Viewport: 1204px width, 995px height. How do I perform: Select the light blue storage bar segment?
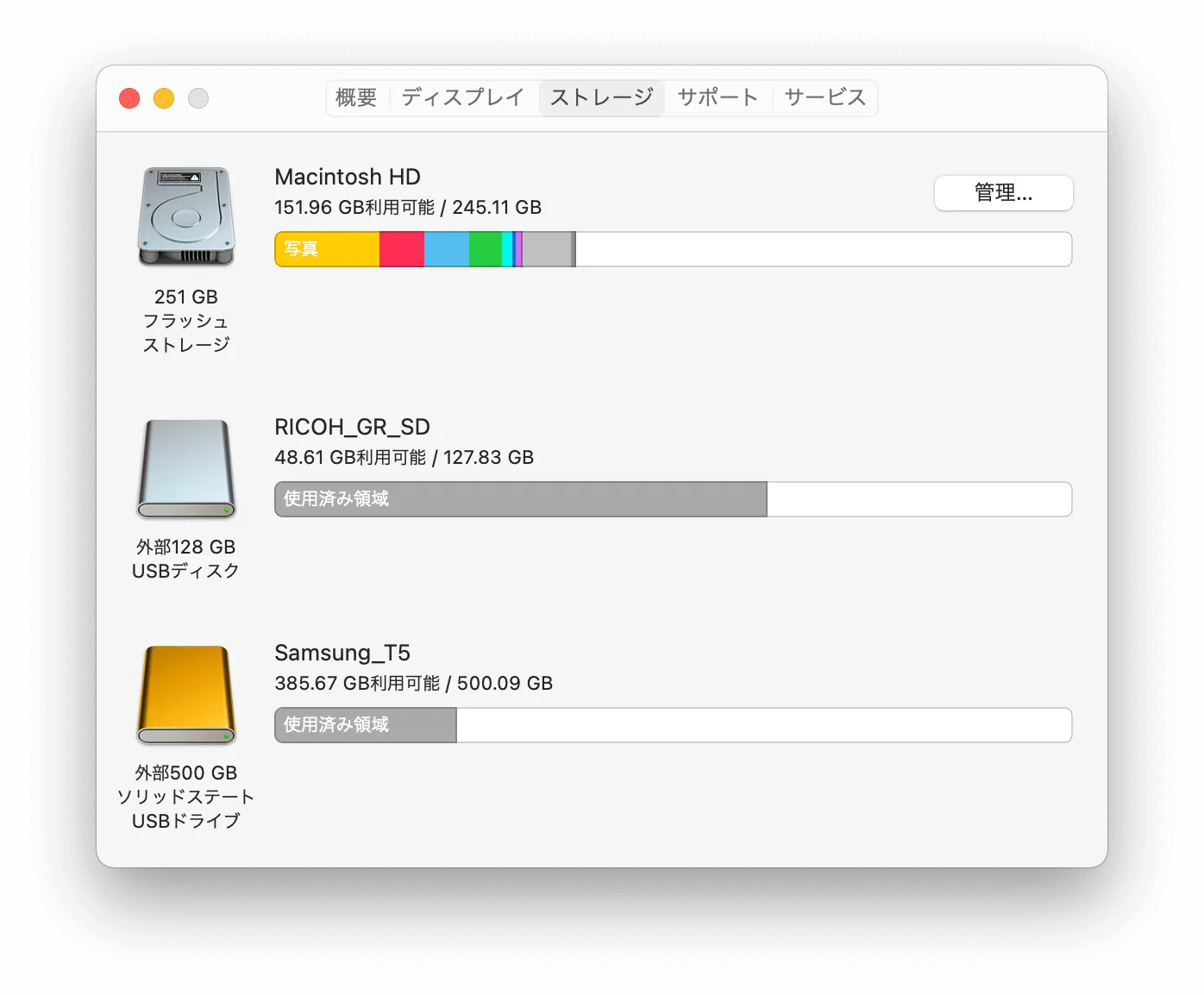447,249
